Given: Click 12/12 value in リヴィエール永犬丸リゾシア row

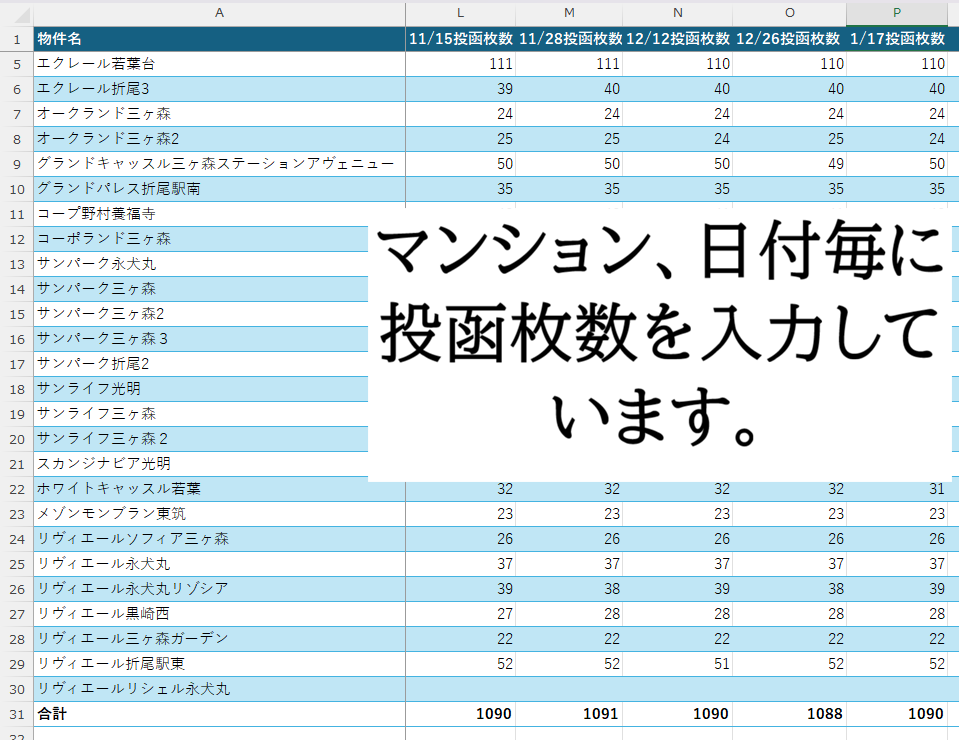Looking at the screenshot, I should [x=678, y=590].
